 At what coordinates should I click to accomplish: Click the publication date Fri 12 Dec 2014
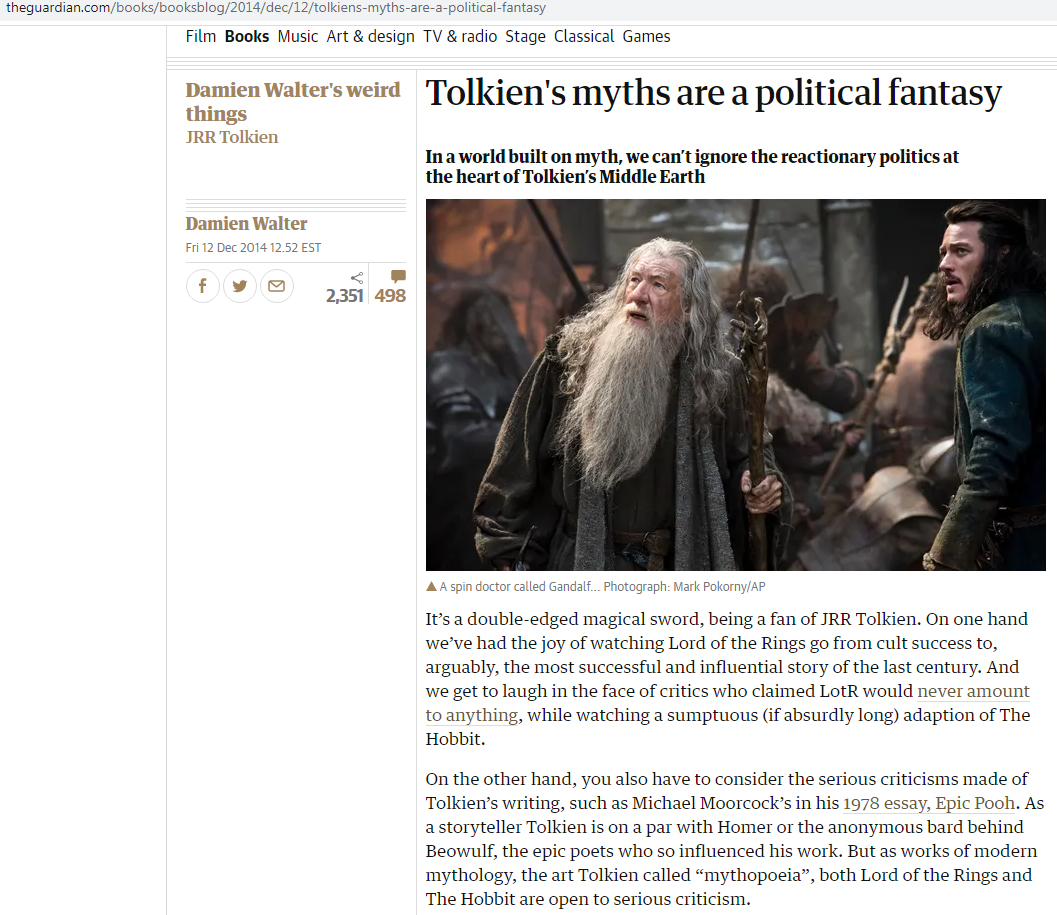point(253,247)
